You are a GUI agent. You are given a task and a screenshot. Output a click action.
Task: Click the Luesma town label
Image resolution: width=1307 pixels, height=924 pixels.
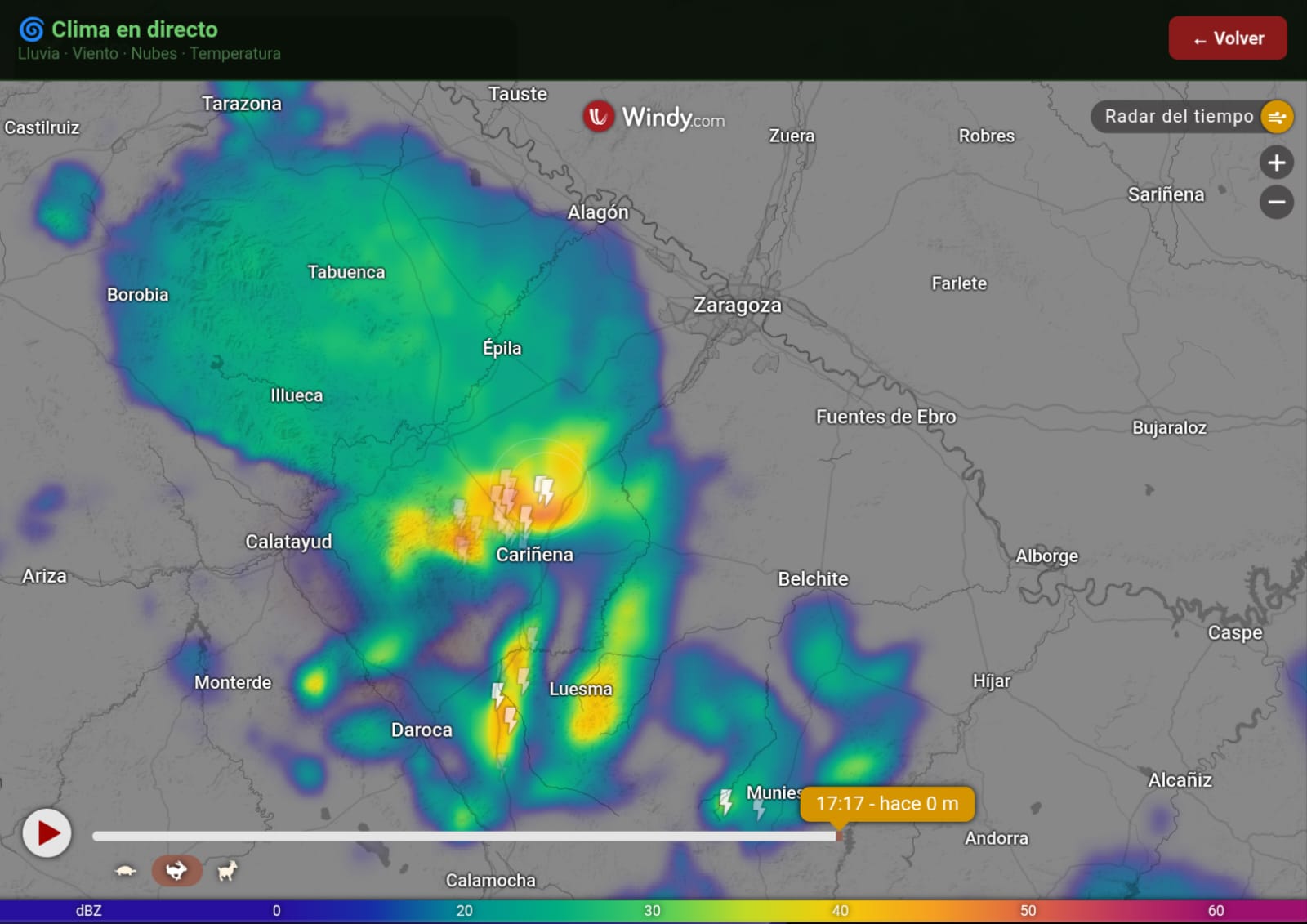pyautogui.click(x=581, y=690)
